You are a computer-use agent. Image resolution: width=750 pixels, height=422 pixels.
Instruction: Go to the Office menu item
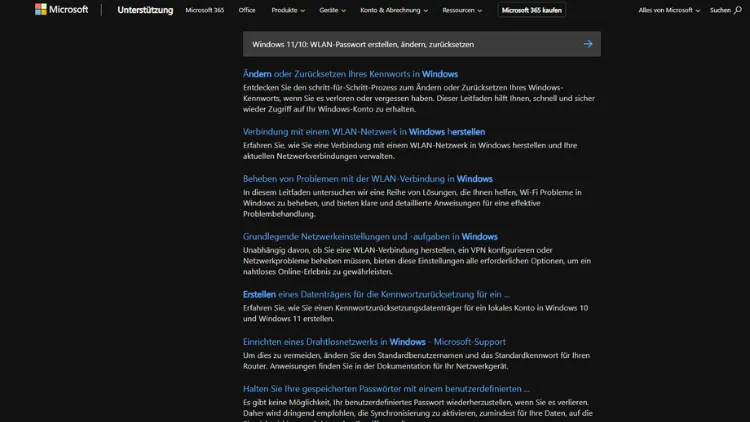click(x=247, y=10)
